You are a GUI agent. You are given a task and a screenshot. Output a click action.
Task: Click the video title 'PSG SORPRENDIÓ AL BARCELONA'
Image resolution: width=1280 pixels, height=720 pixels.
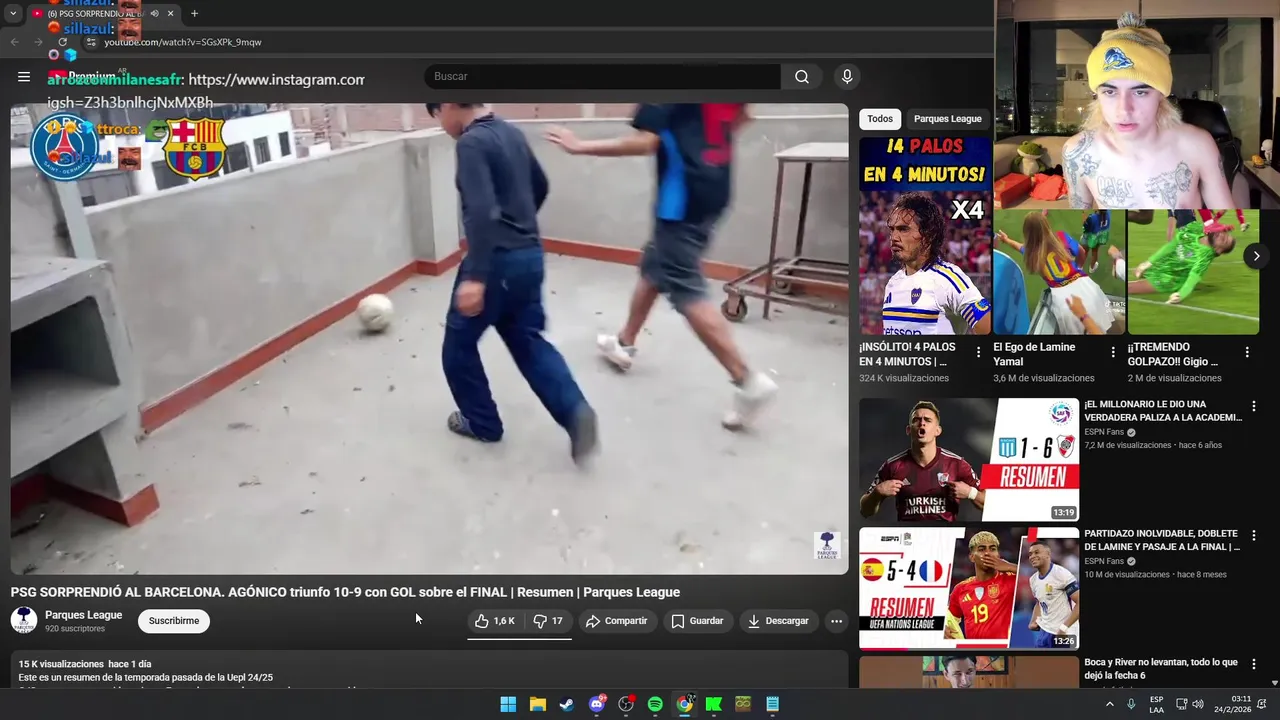point(345,592)
